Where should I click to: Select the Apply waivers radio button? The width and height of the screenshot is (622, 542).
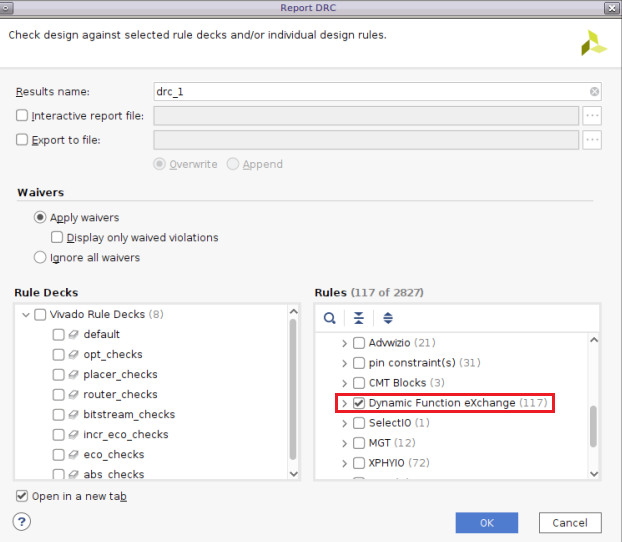tap(40, 217)
